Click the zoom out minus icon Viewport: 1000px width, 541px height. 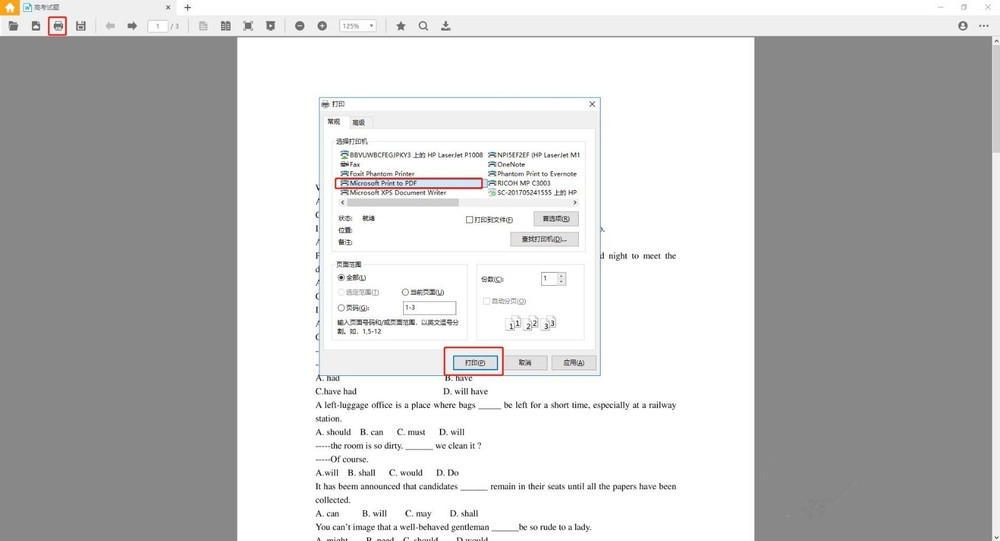click(x=300, y=26)
